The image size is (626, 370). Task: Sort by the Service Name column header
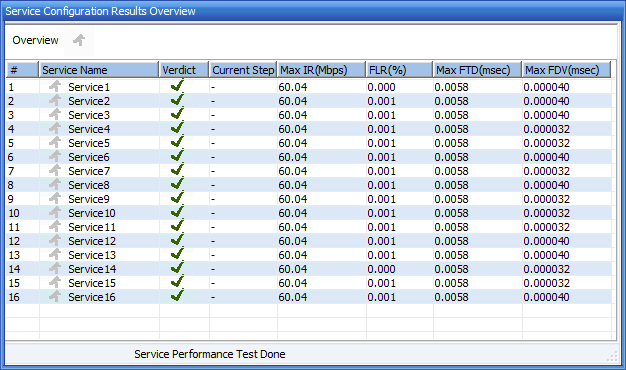click(99, 70)
